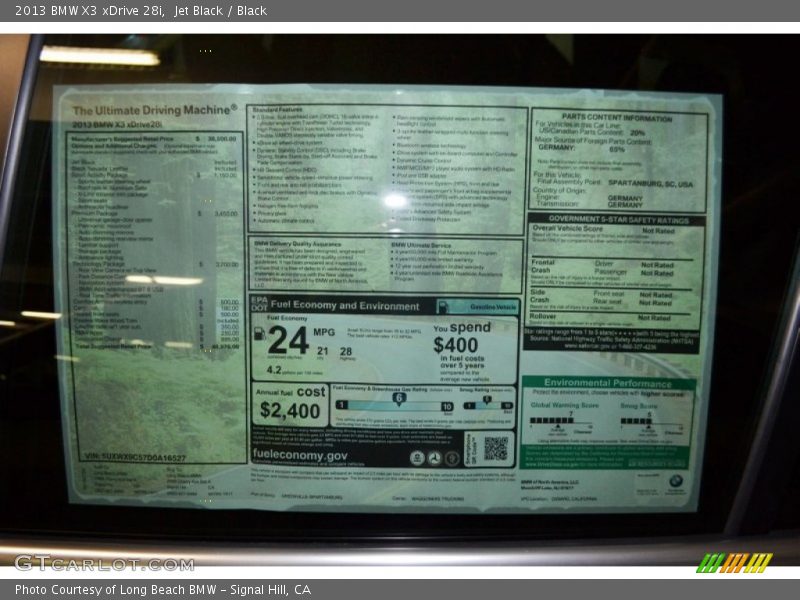Click the fuel pump icon beside Gasoline Vehicle
This screenshot has height=600, width=800.
(443, 307)
